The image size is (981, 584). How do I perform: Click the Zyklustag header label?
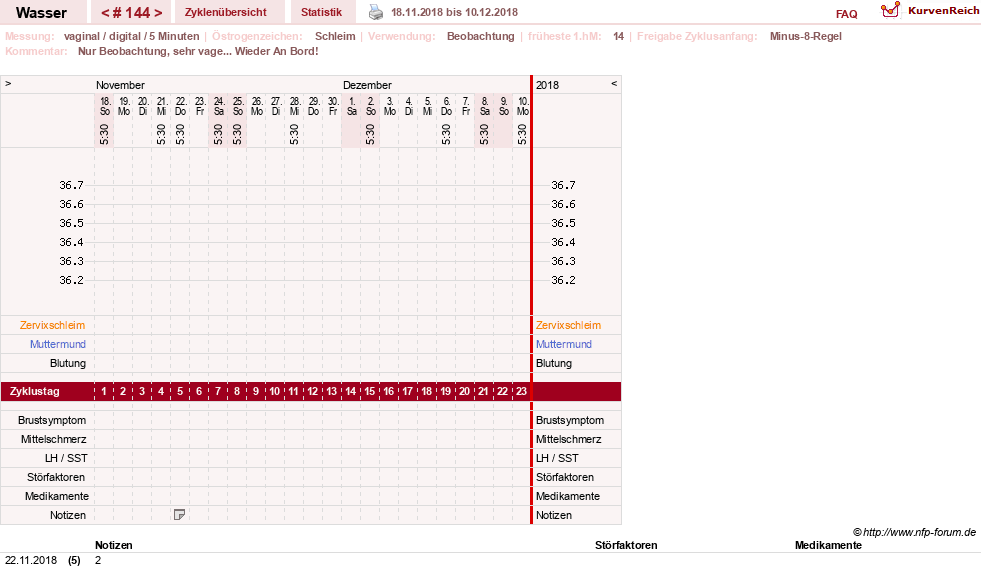click(x=35, y=391)
